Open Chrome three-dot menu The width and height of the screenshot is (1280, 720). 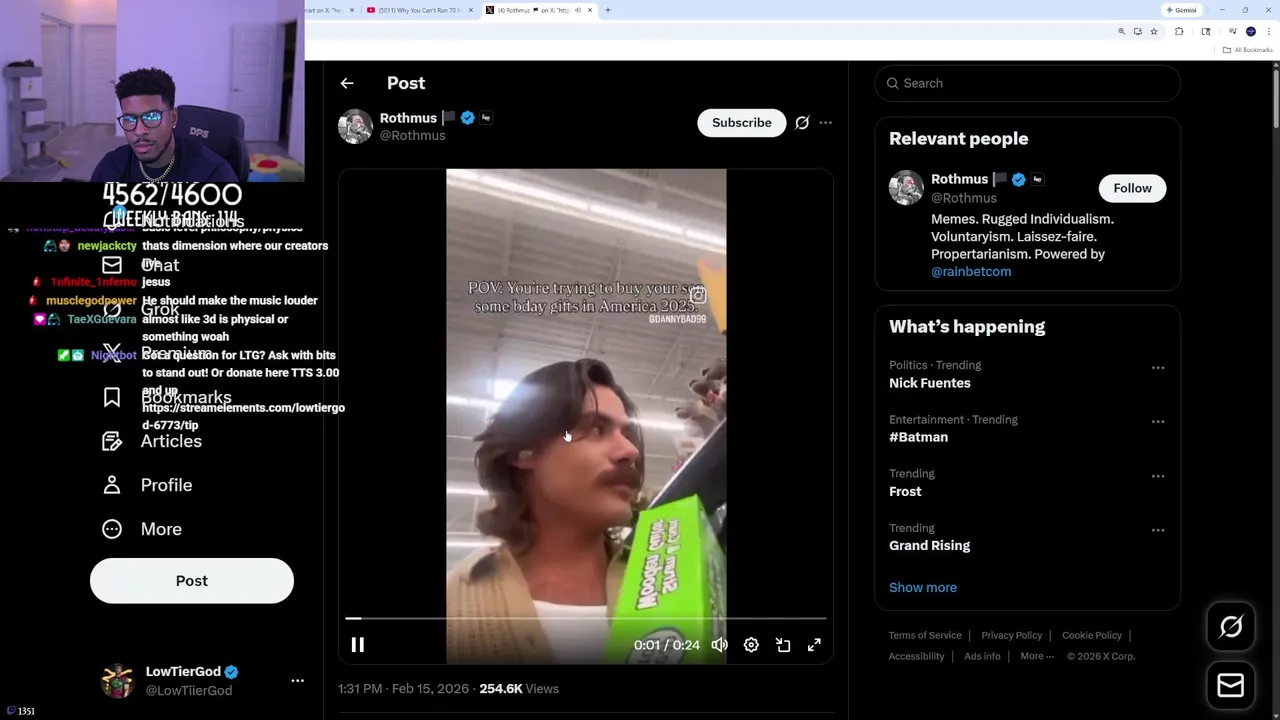[x=1267, y=32]
